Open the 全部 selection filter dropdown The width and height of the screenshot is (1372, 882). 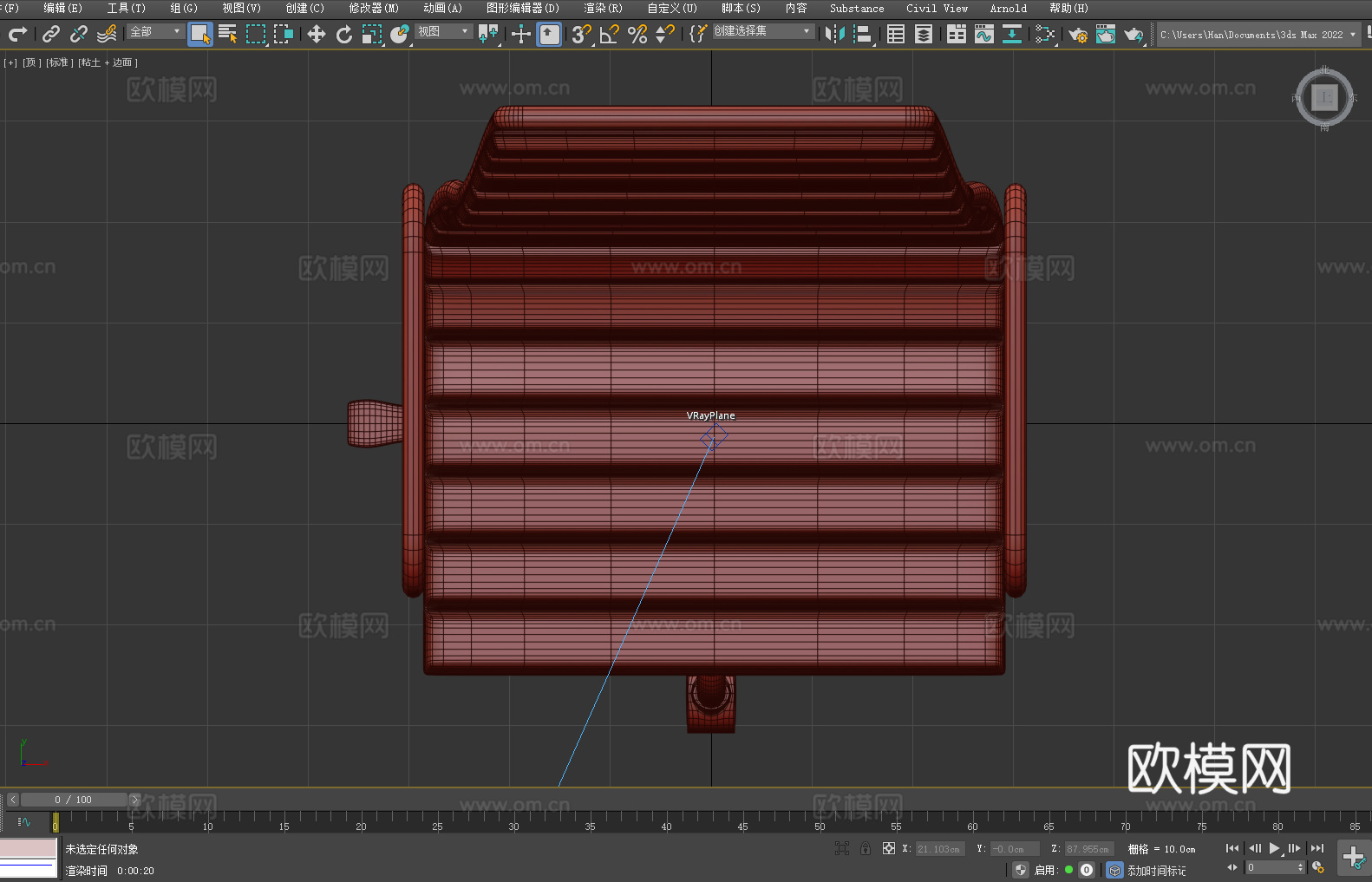pyautogui.click(x=155, y=31)
